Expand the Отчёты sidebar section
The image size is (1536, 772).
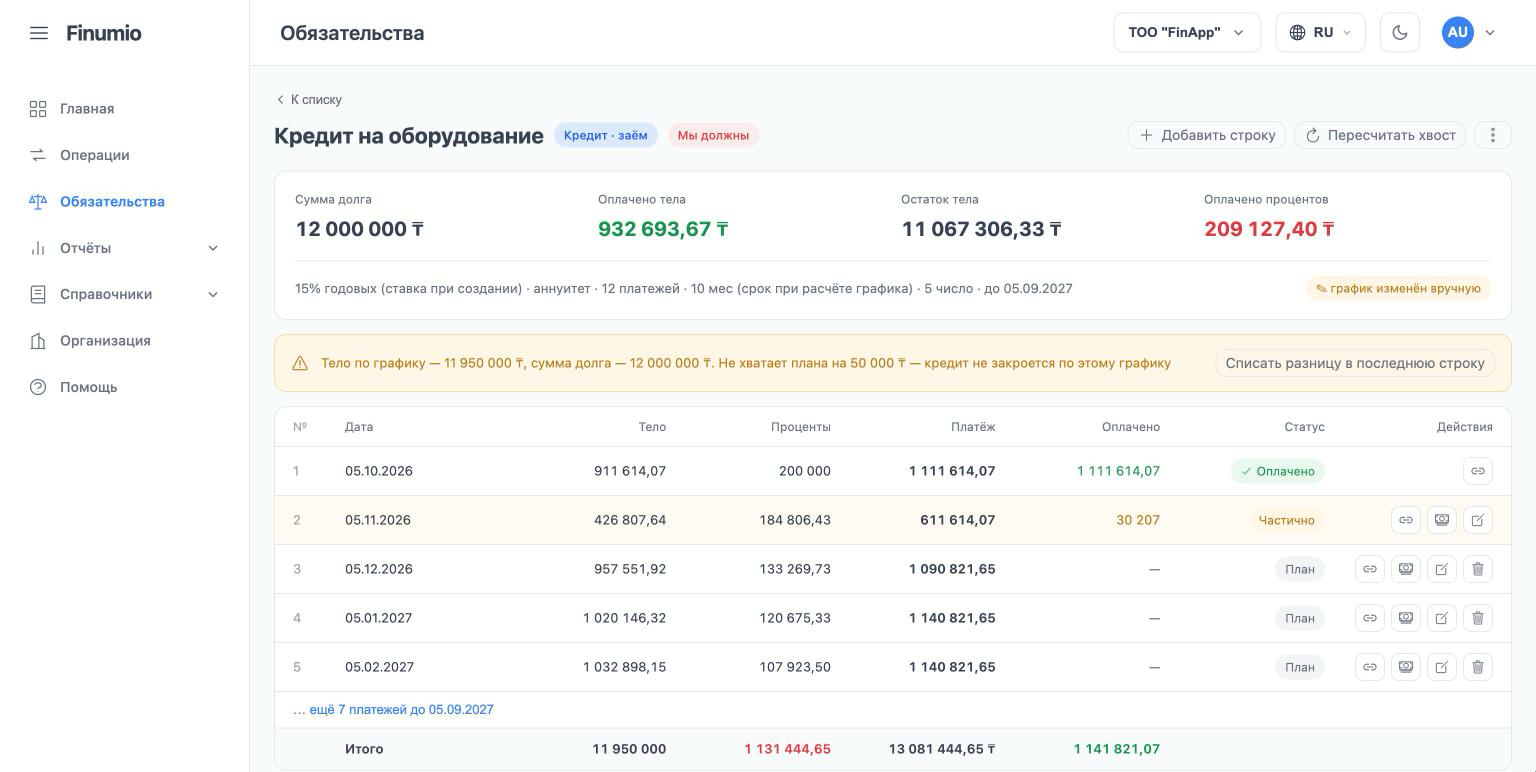[125, 248]
